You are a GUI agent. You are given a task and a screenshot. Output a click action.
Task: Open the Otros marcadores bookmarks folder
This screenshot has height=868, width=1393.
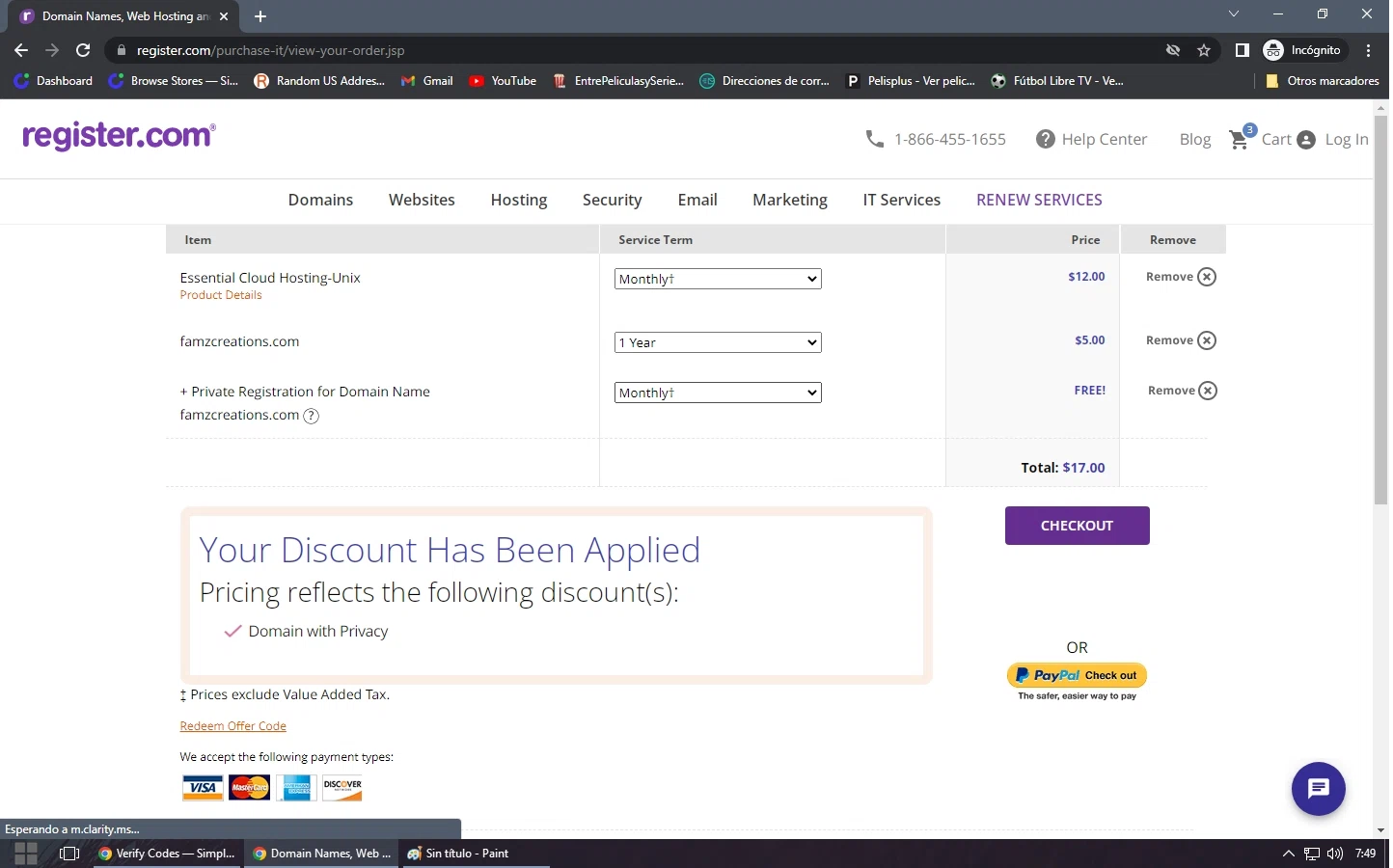(1324, 81)
